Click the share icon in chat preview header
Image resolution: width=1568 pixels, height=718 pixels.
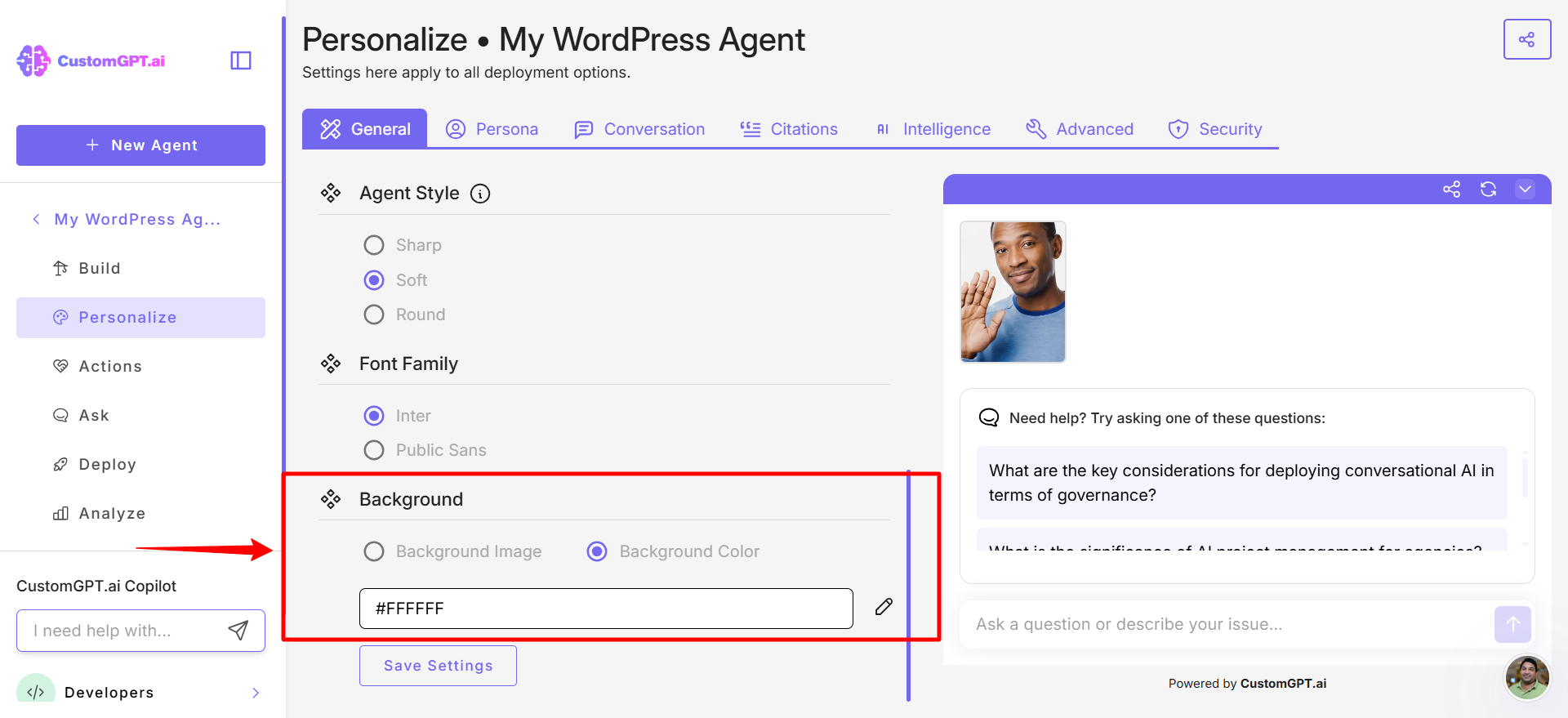(x=1451, y=190)
